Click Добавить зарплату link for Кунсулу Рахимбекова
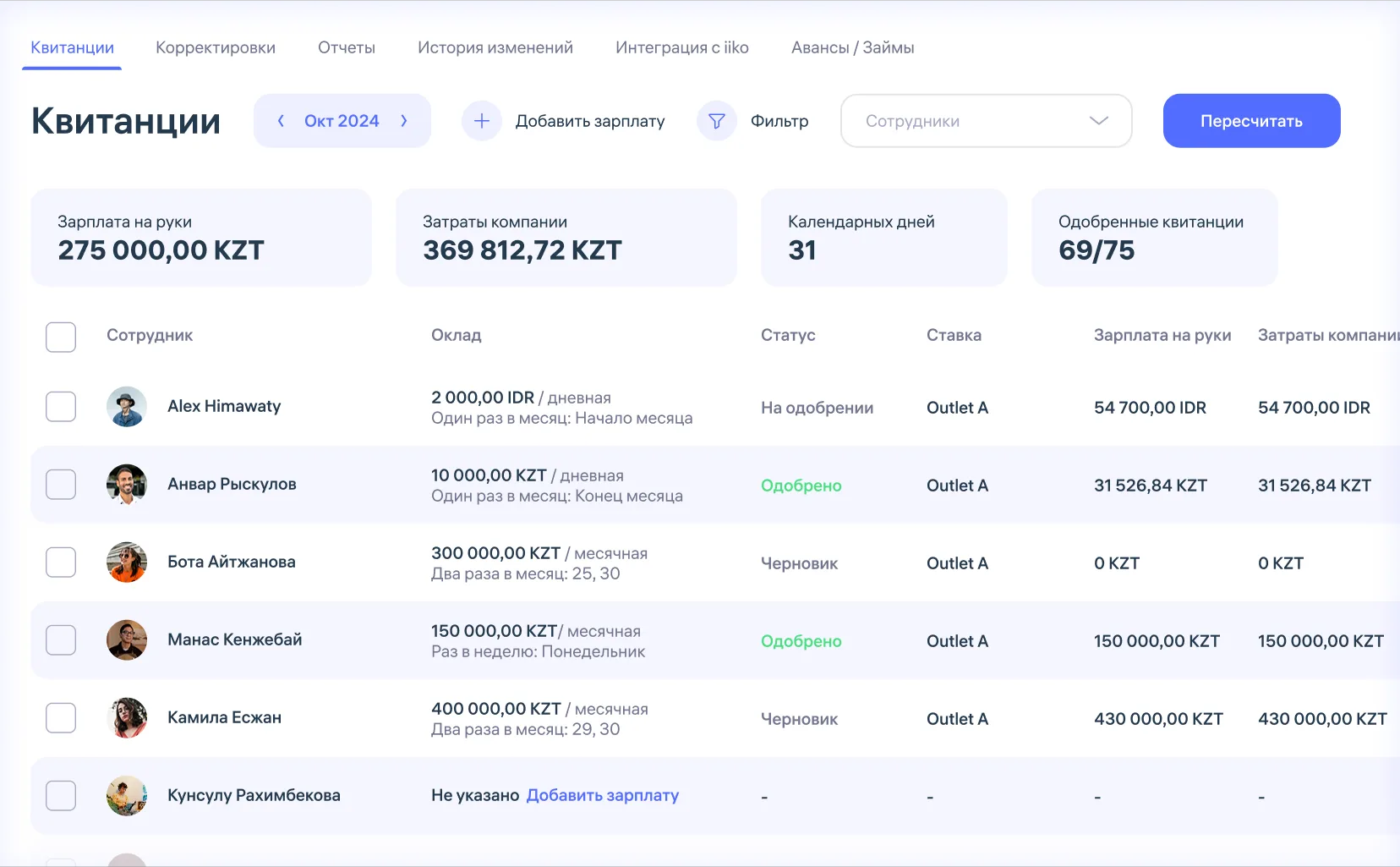The width and height of the screenshot is (1400, 867). [603, 795]
